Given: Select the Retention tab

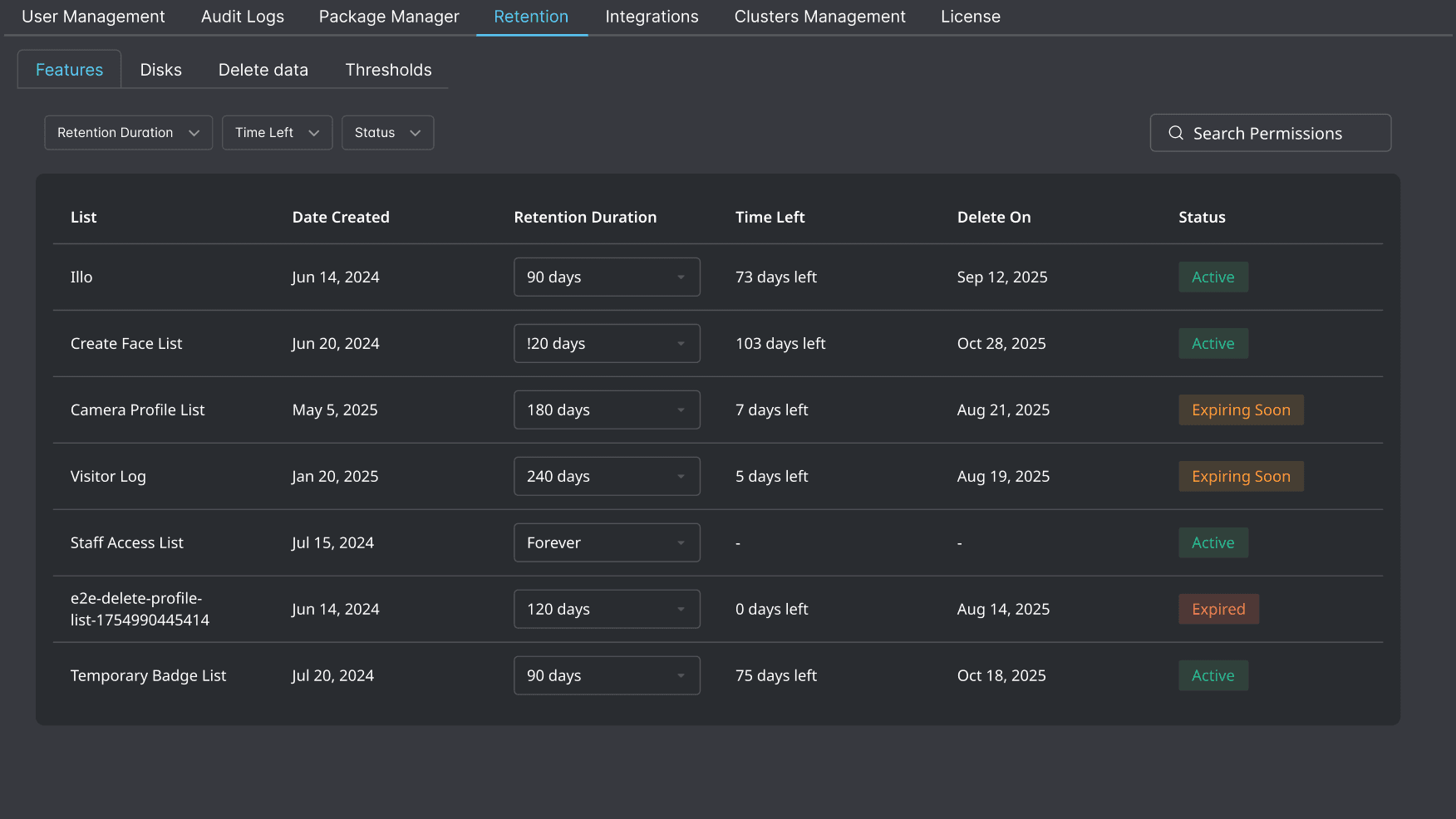Looking at the screenshot, I should (x=531, y=17).
